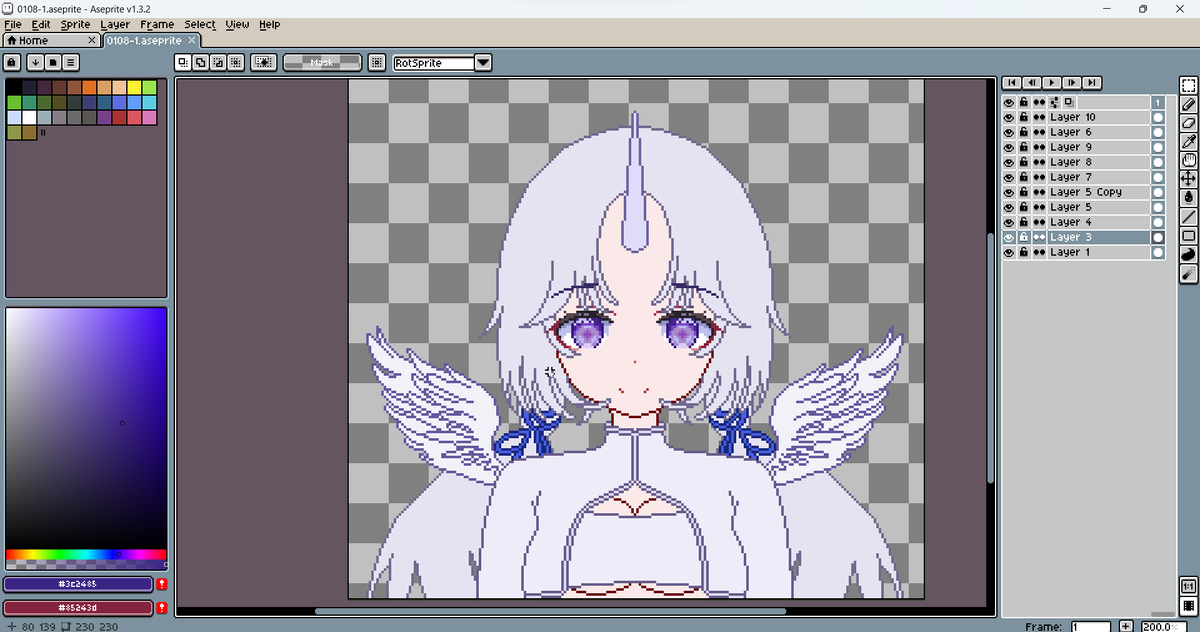
Task: Click the onion skin icon in timeline header
Action: pyautogui.click(x=1069, y=102)
